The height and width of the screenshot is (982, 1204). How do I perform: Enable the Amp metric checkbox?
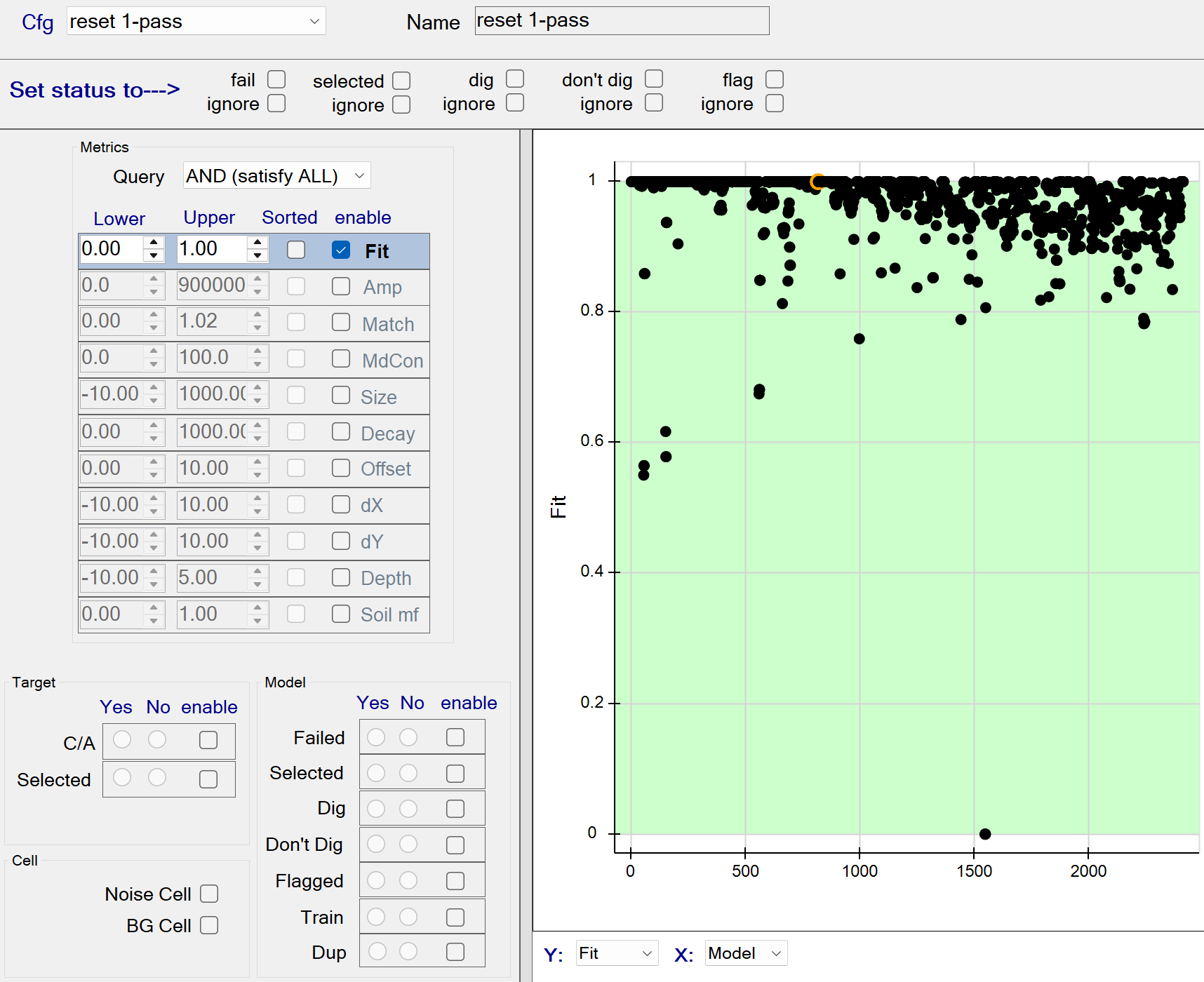pyautogui.click(x=341, y=286)
